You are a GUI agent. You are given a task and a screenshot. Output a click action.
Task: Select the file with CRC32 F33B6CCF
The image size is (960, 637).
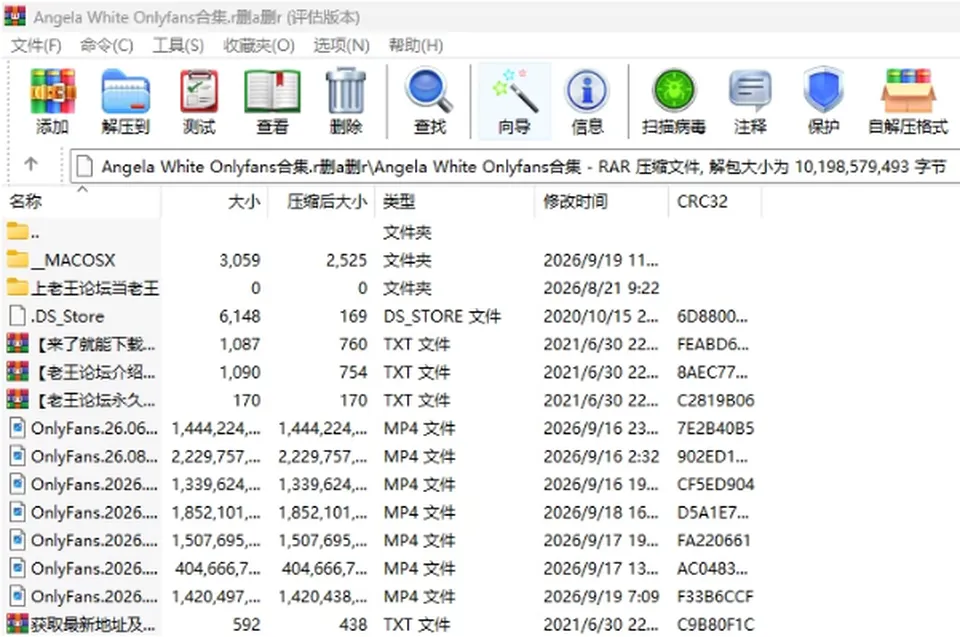click(380, 597)
